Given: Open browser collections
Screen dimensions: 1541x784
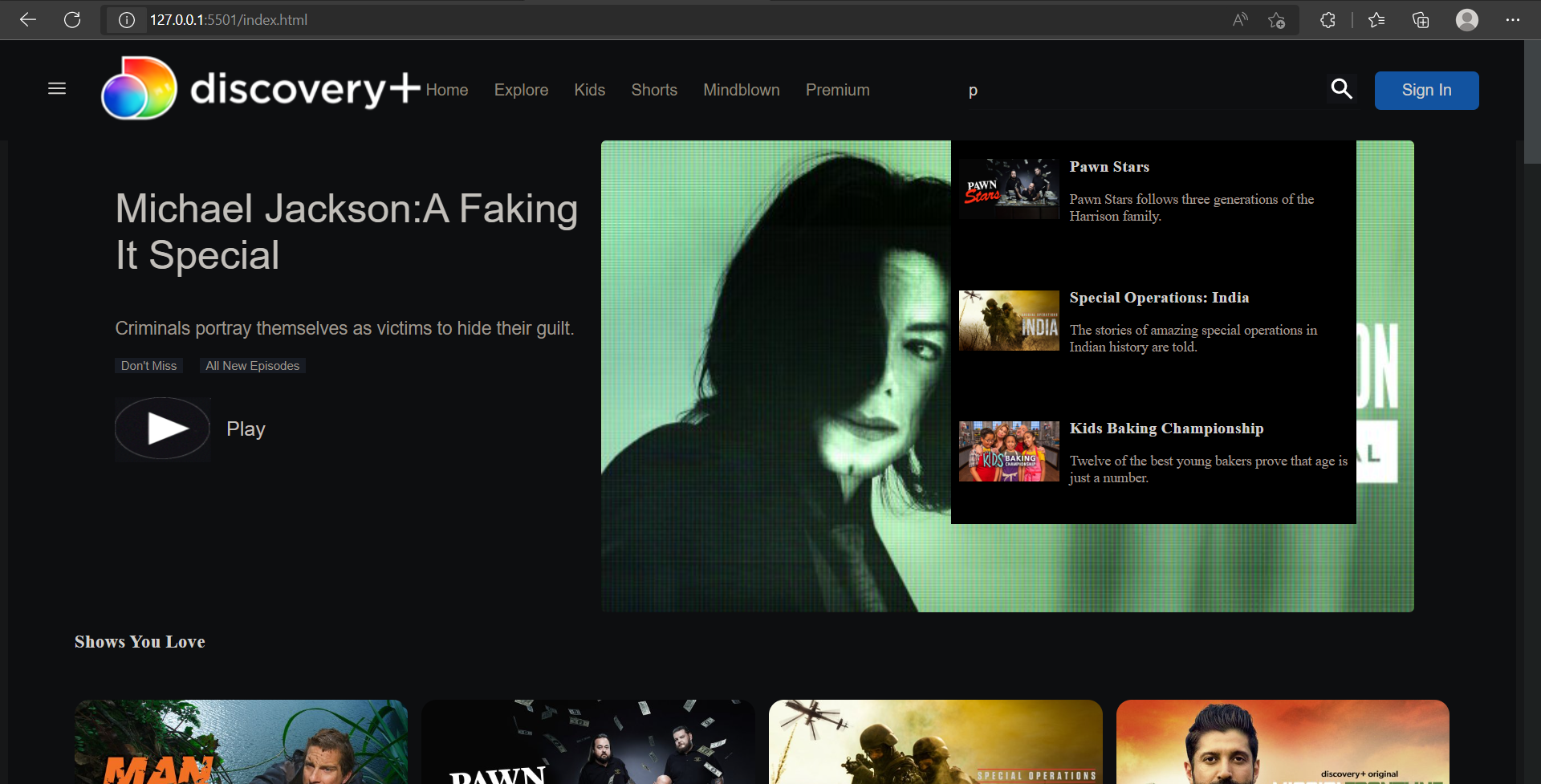Looking at the screenshot, I should (x=1421, y=20).
